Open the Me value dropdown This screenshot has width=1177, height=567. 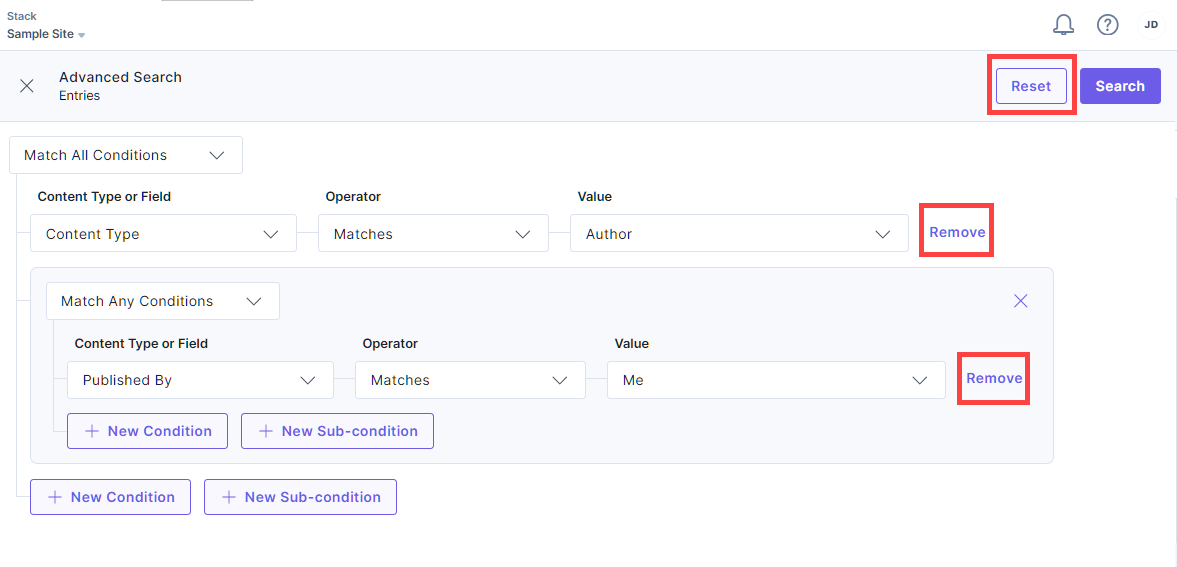click(x=776, y=380)
